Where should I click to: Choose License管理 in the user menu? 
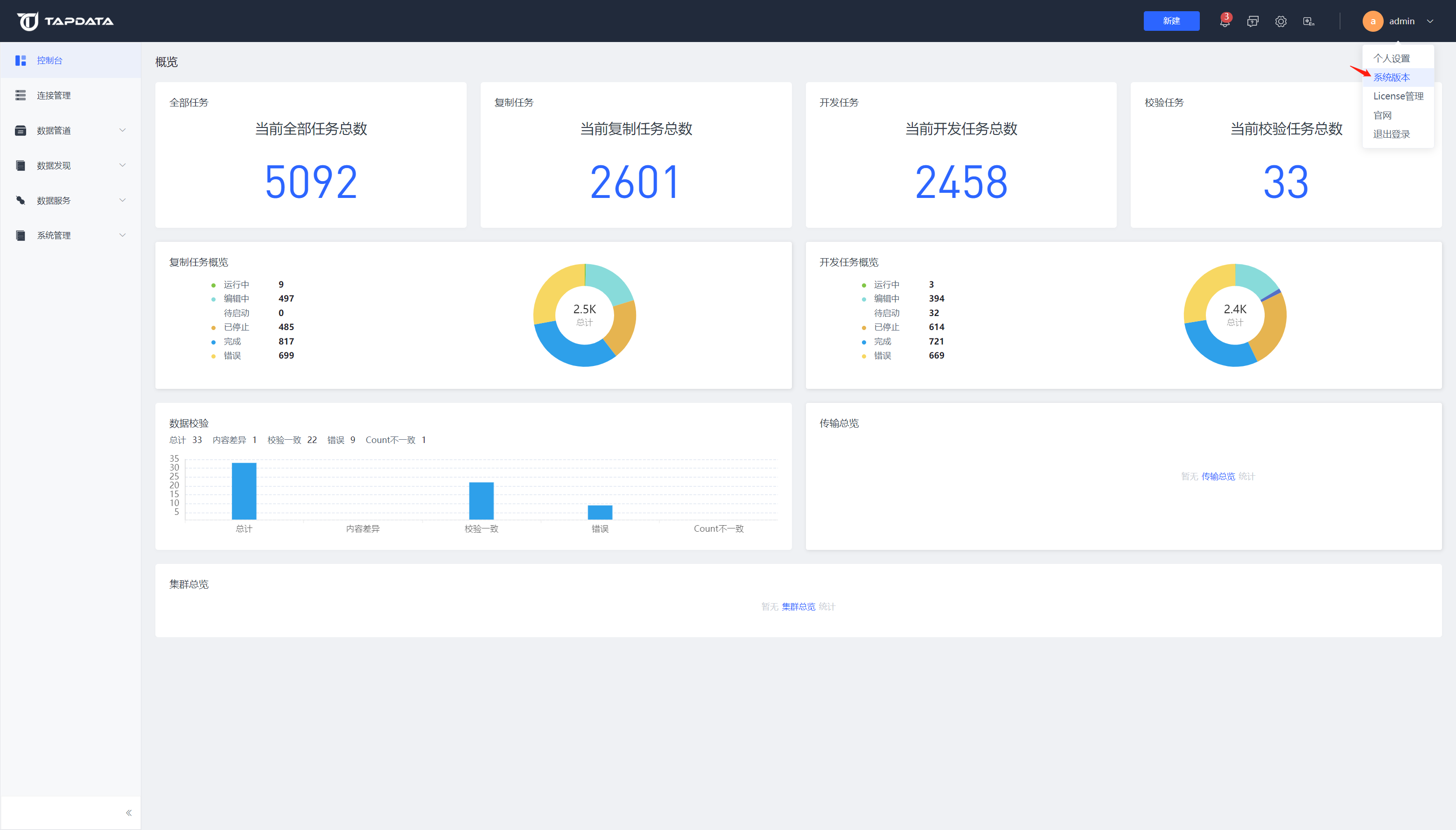[x=1398, y=96]
